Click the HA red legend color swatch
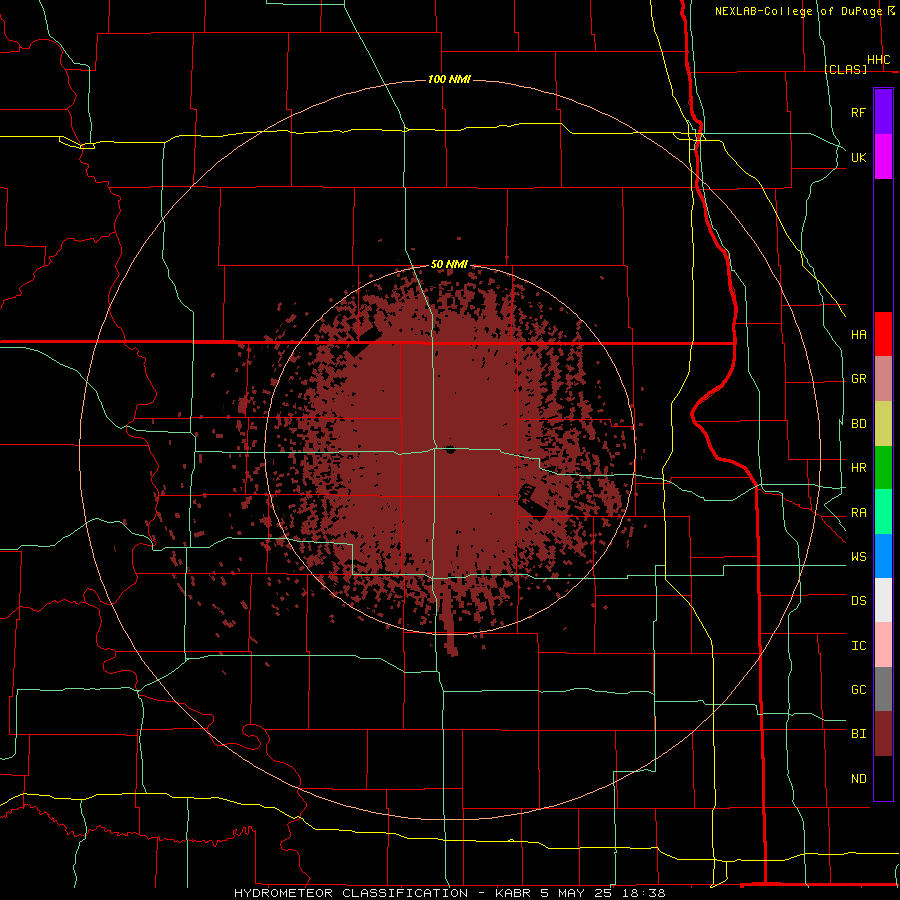 click(883, 334)
